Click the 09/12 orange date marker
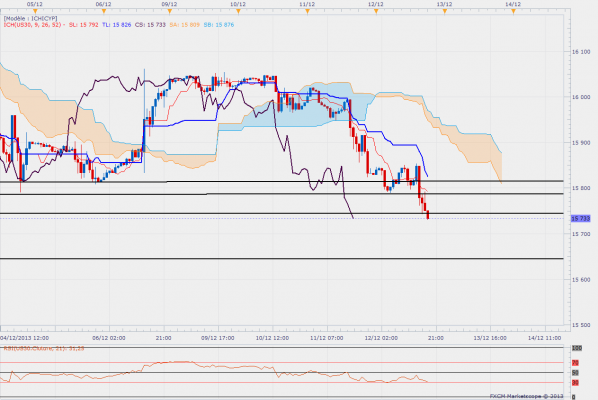The width and height of the screenshot is (598, 400). (x=170, y=11)
